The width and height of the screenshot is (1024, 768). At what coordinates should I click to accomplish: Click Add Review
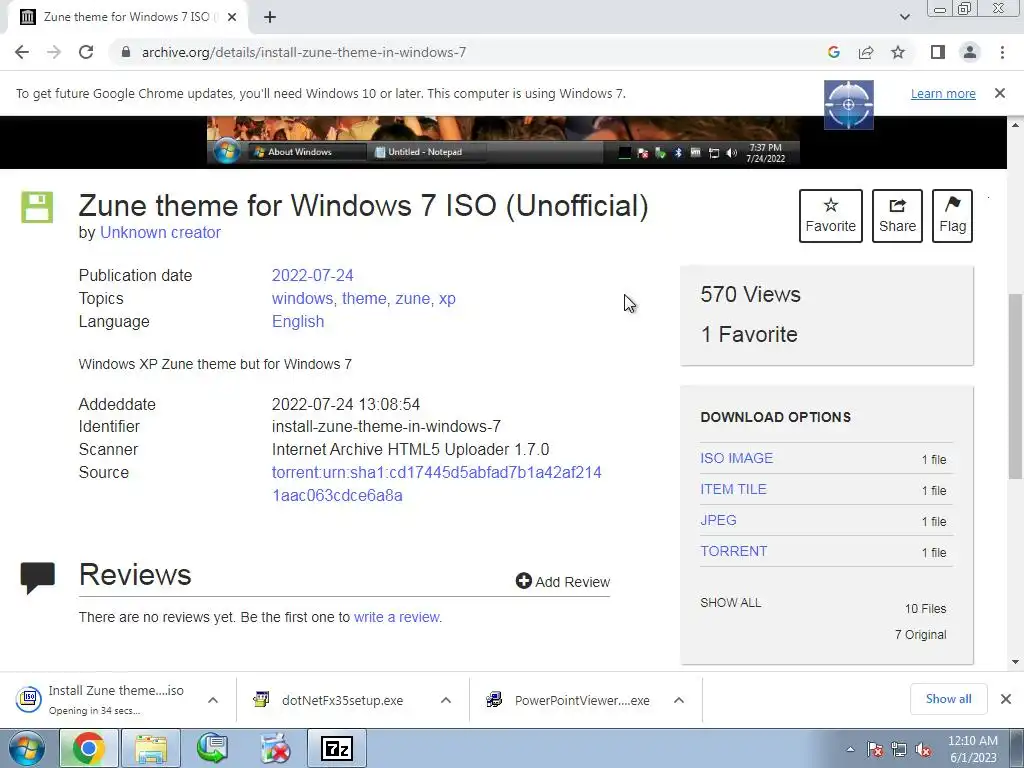pos(562,581)
